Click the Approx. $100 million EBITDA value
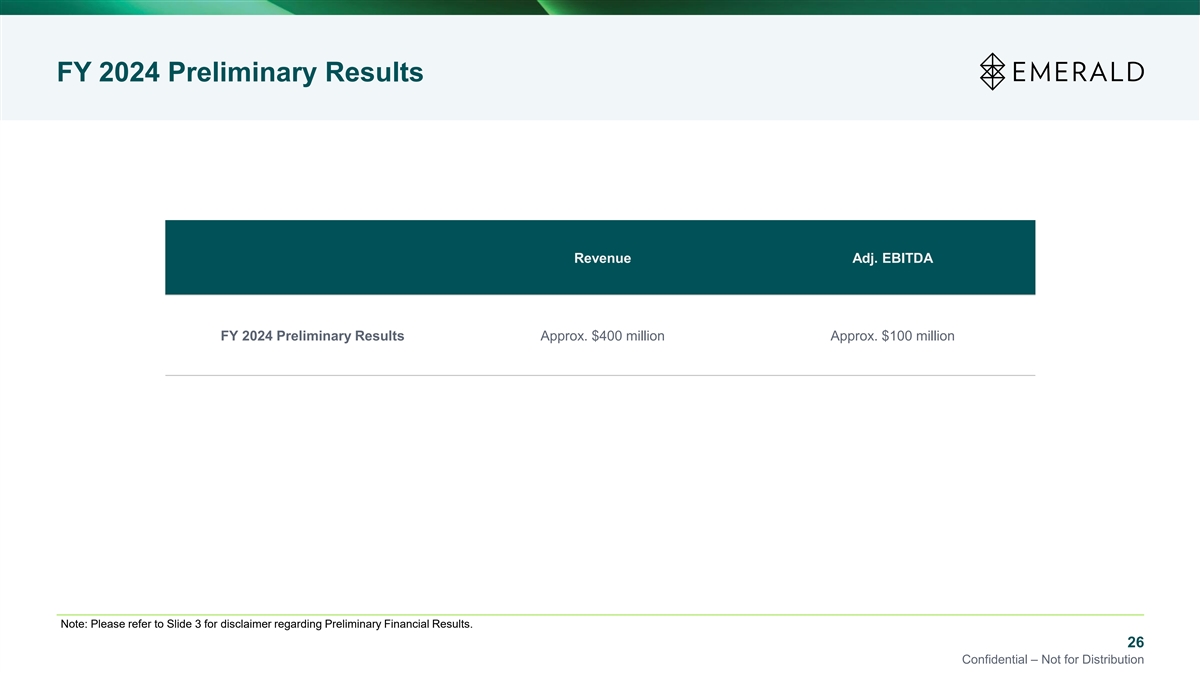 click(892, 336)
